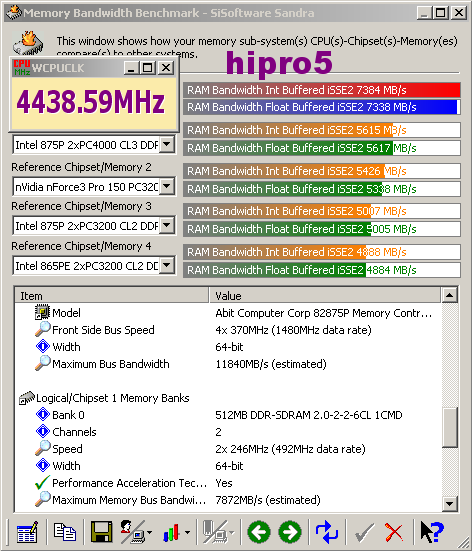The height and width of the screenshot is (551, 472).
Task: Select value 512MB DDR-SDRAM 2.0-2-2-6CL 1CMD
Action: (x=309, y=415)
